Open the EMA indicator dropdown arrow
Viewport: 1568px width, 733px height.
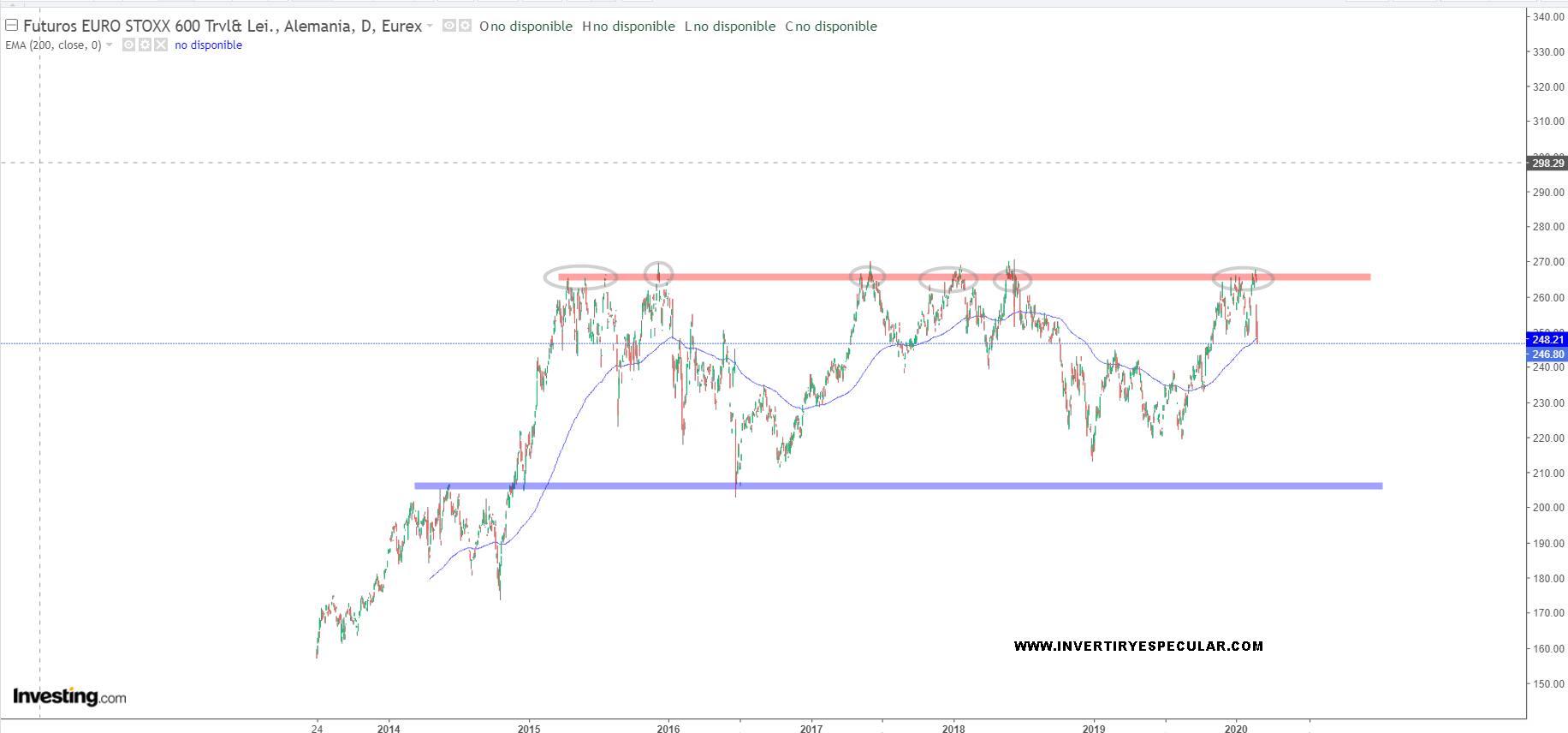109,45
